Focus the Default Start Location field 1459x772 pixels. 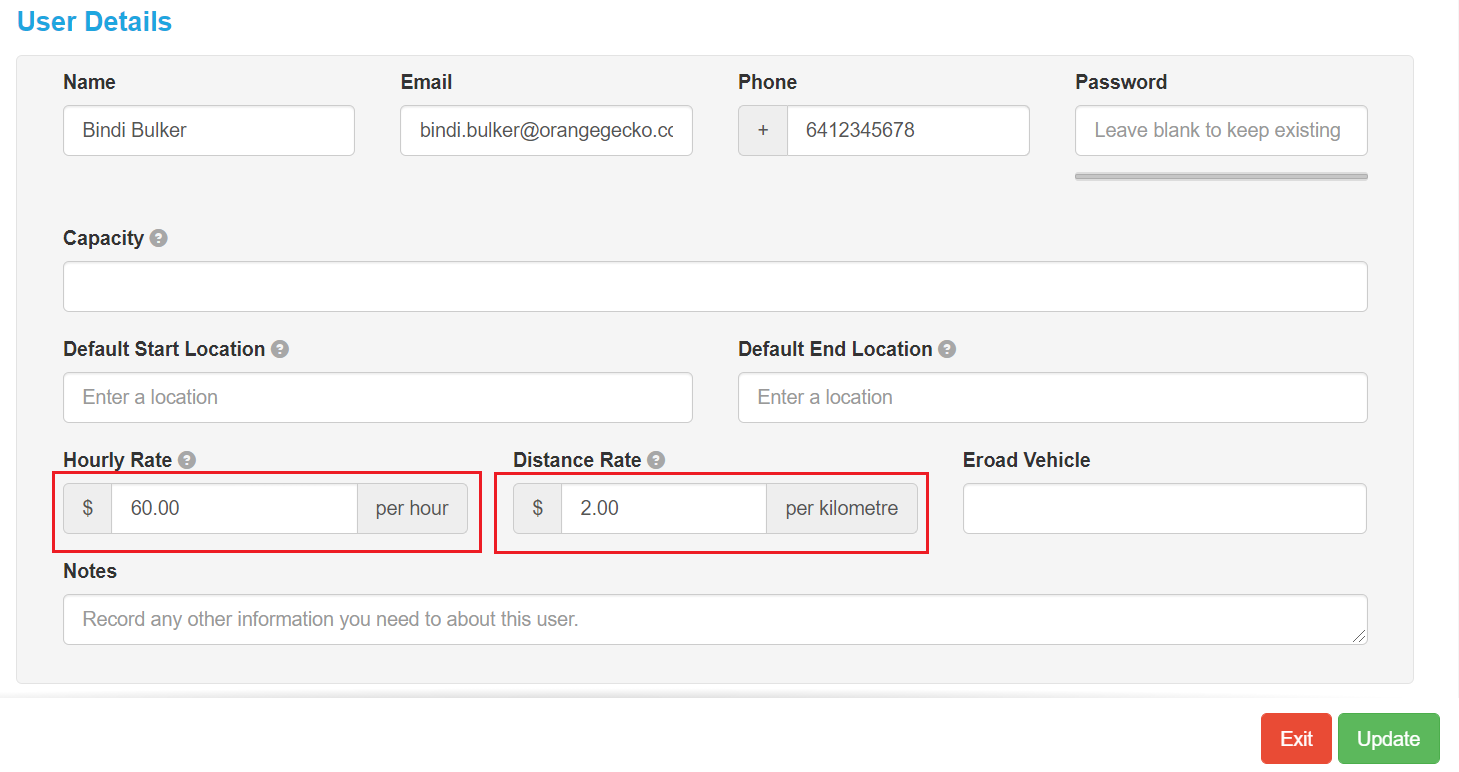click(x=378, y=397)
